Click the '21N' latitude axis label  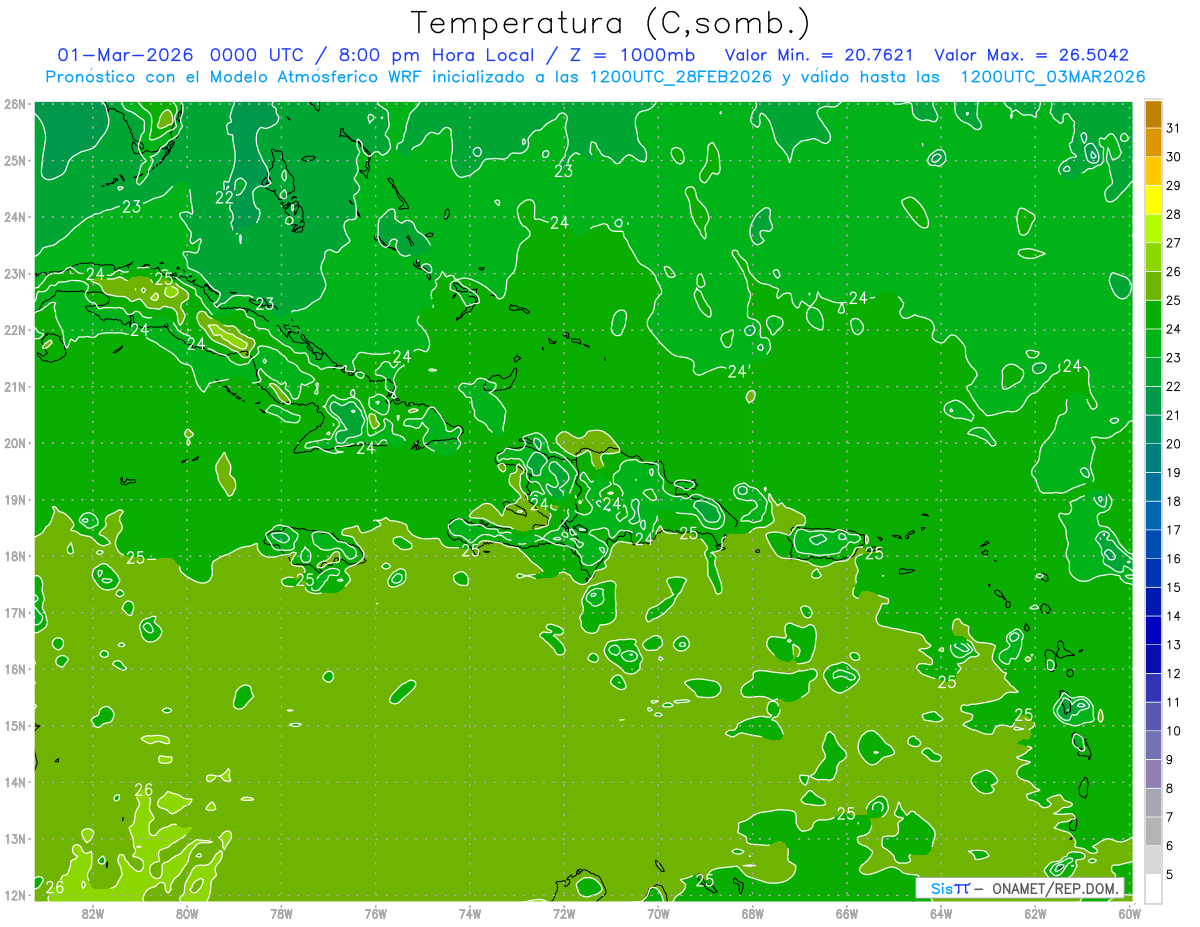(x=15, y=386)
